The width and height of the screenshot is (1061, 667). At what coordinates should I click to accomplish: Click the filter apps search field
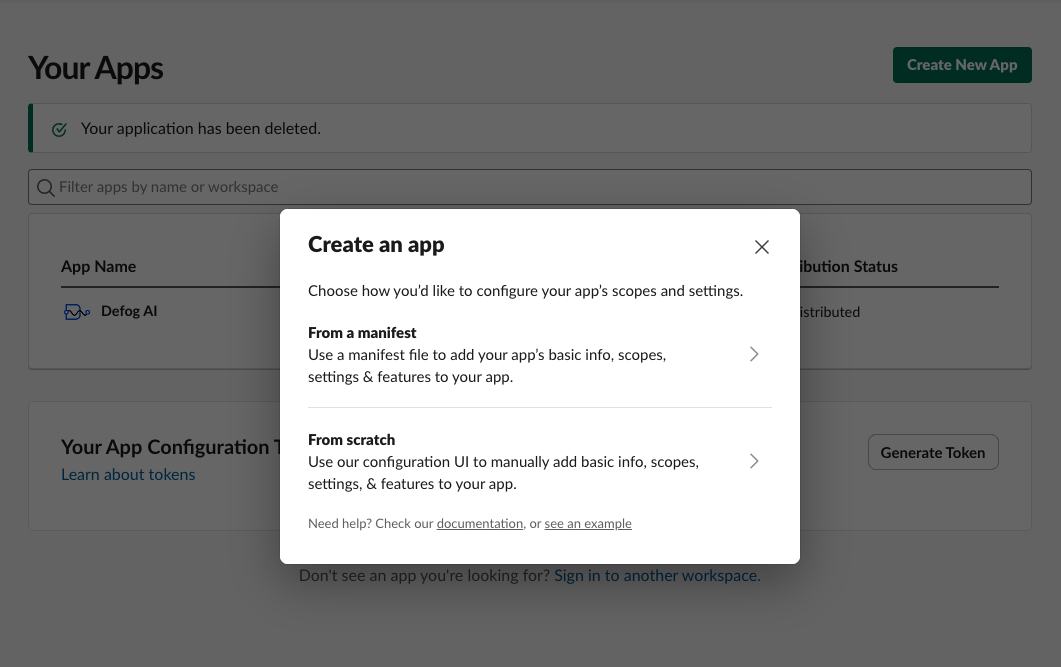point(200,187)
